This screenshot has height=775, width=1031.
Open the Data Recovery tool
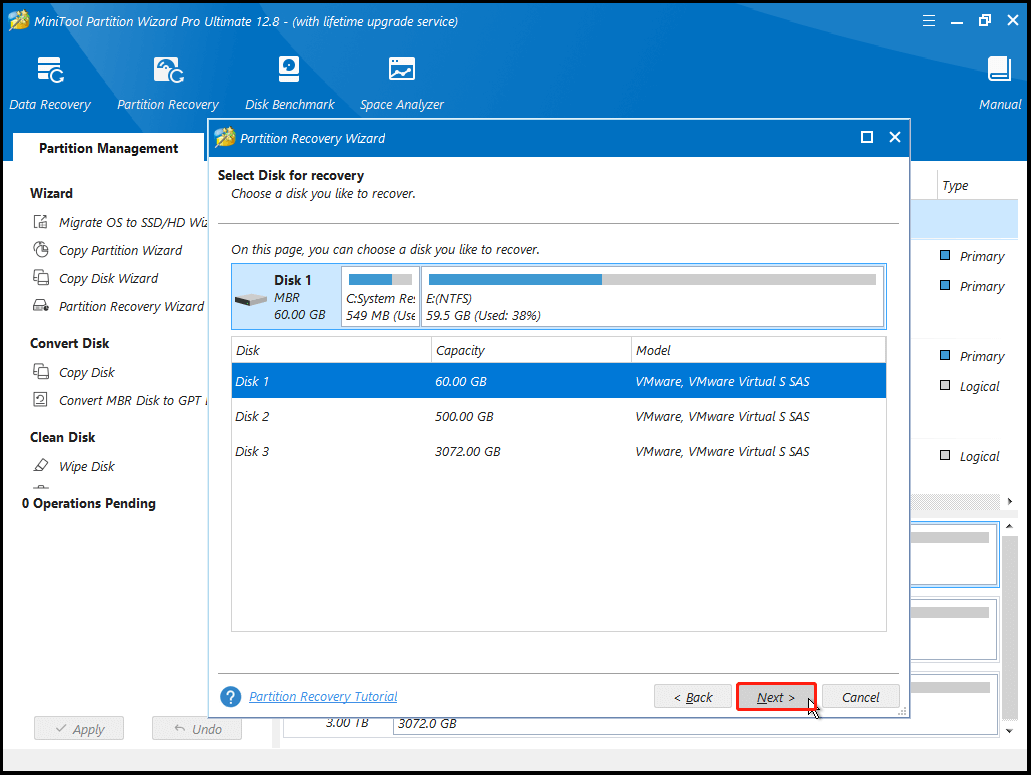(50, 83)
